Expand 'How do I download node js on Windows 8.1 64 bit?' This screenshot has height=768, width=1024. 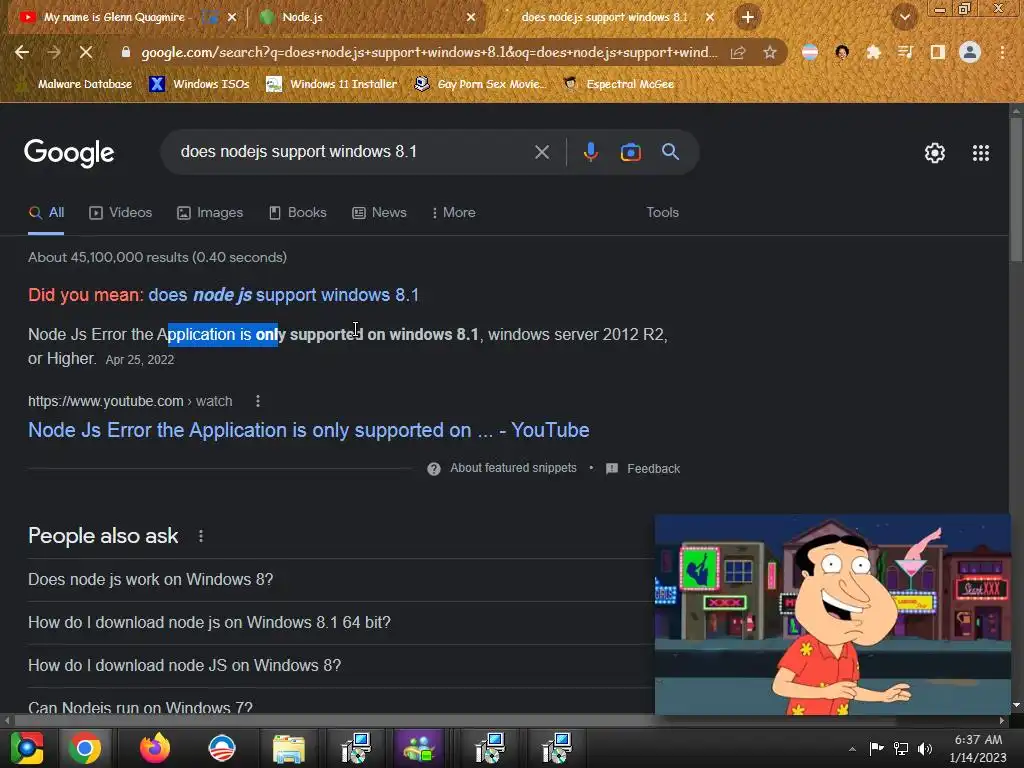point(340,623)
